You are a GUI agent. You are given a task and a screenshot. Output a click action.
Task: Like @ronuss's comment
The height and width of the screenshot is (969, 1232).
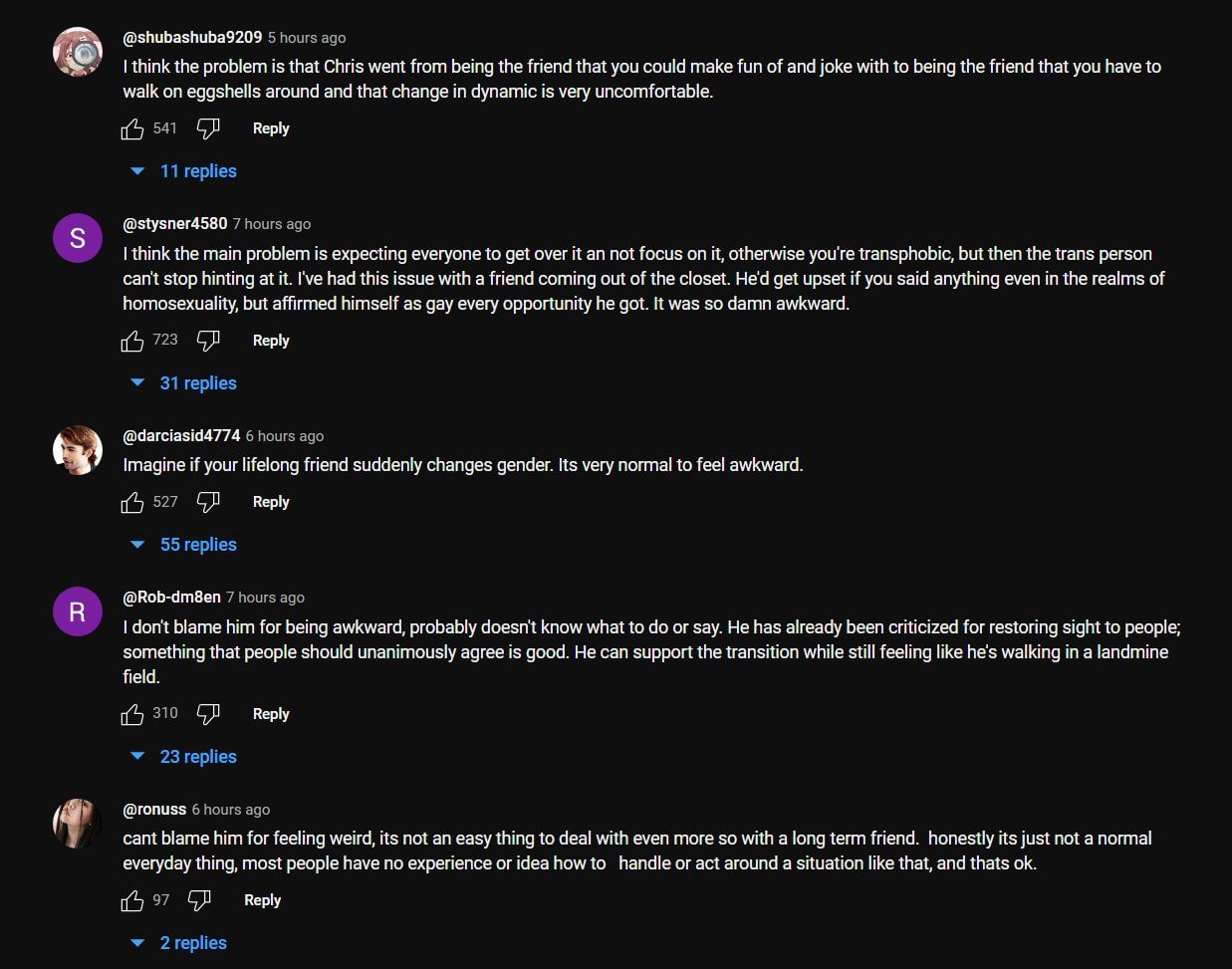coord(132,899)
